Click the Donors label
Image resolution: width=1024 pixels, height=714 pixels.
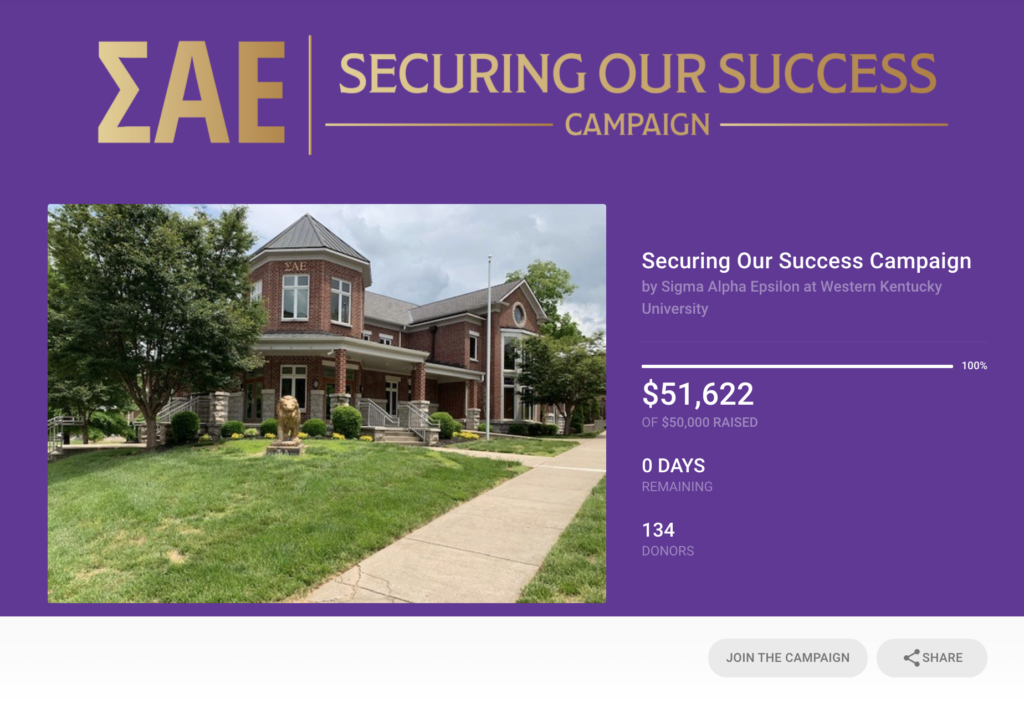point(667,551)
